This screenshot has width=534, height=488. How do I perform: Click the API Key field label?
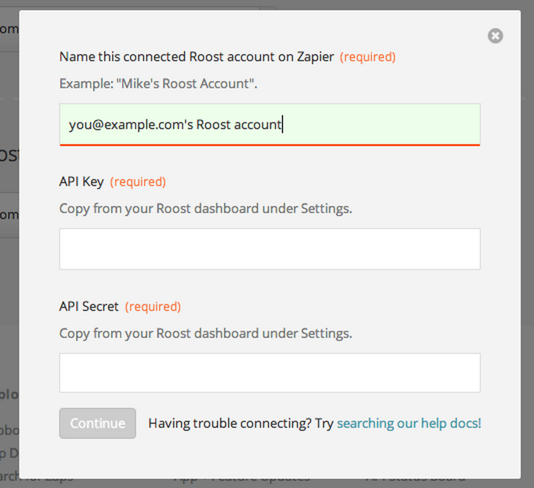(81, 182)
